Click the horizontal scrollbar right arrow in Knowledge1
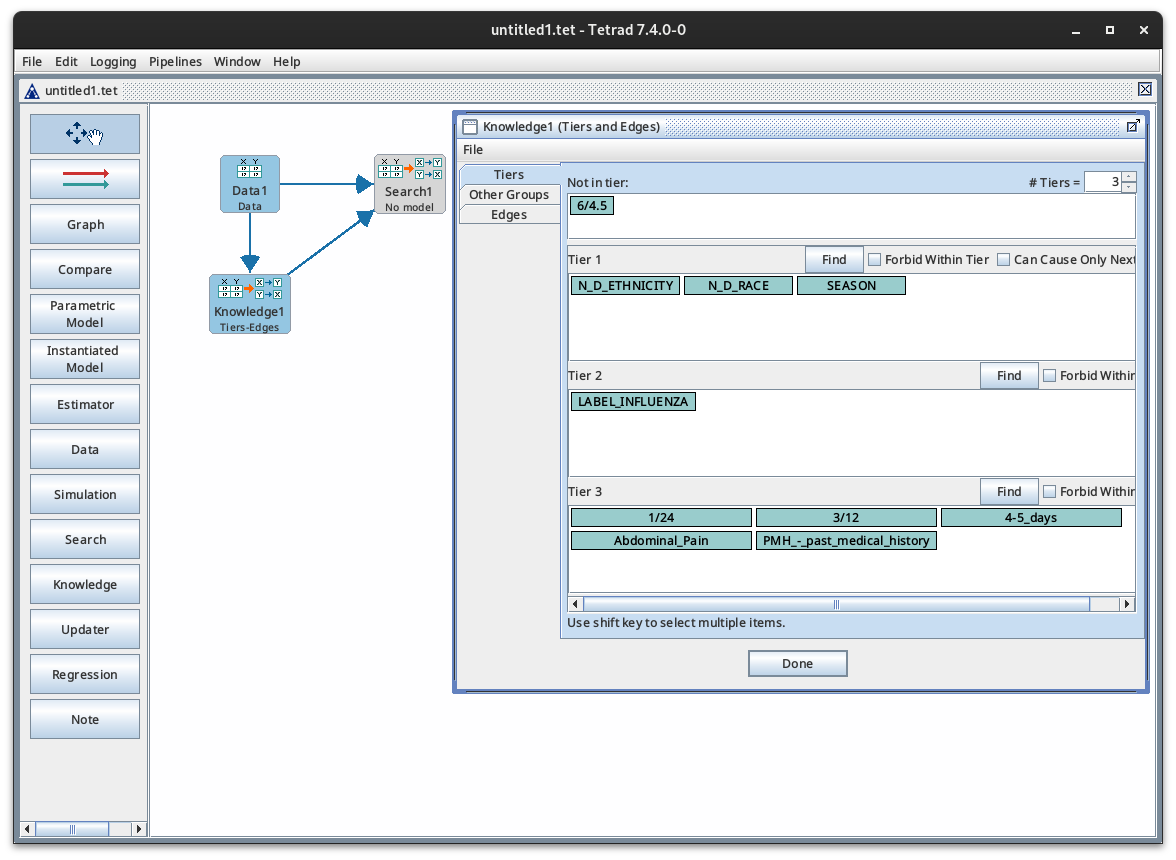The height and width of the screenshot is (860, 1176). click(x=1126, y=604)
